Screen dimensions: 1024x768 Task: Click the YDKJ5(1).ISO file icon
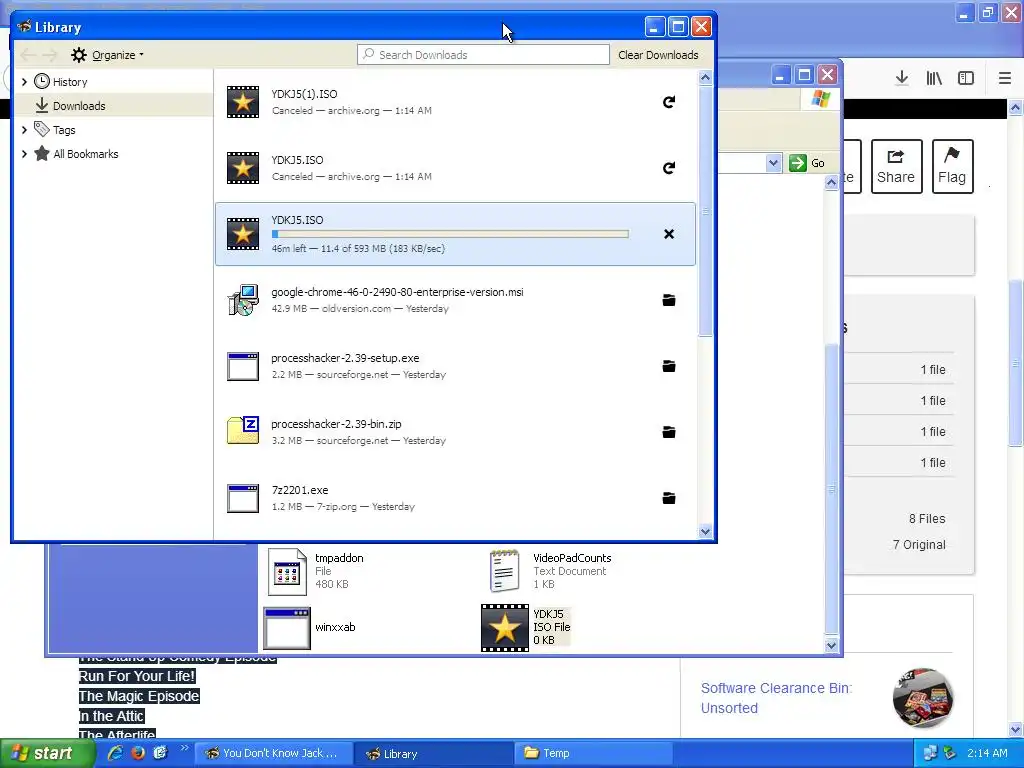243,102
